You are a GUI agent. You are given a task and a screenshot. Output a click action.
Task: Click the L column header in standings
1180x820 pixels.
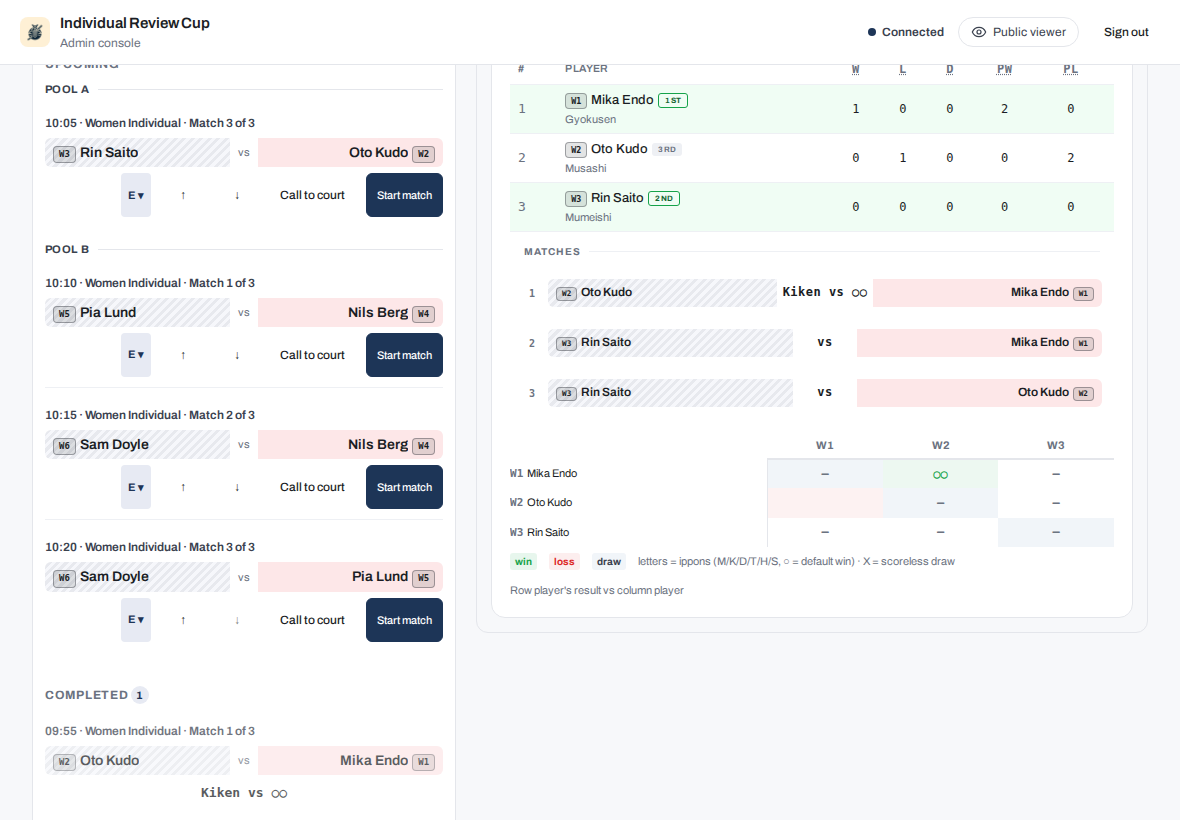(x=902, y=69)
